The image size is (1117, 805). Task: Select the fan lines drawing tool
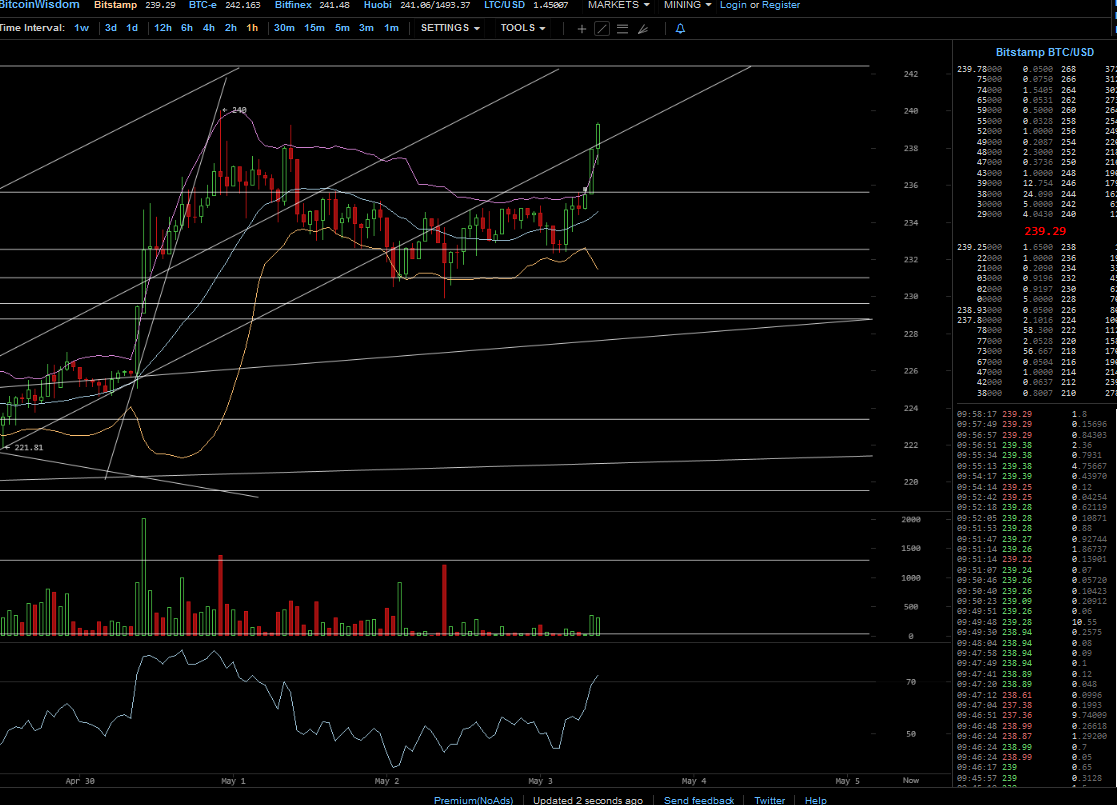(643, 29)
